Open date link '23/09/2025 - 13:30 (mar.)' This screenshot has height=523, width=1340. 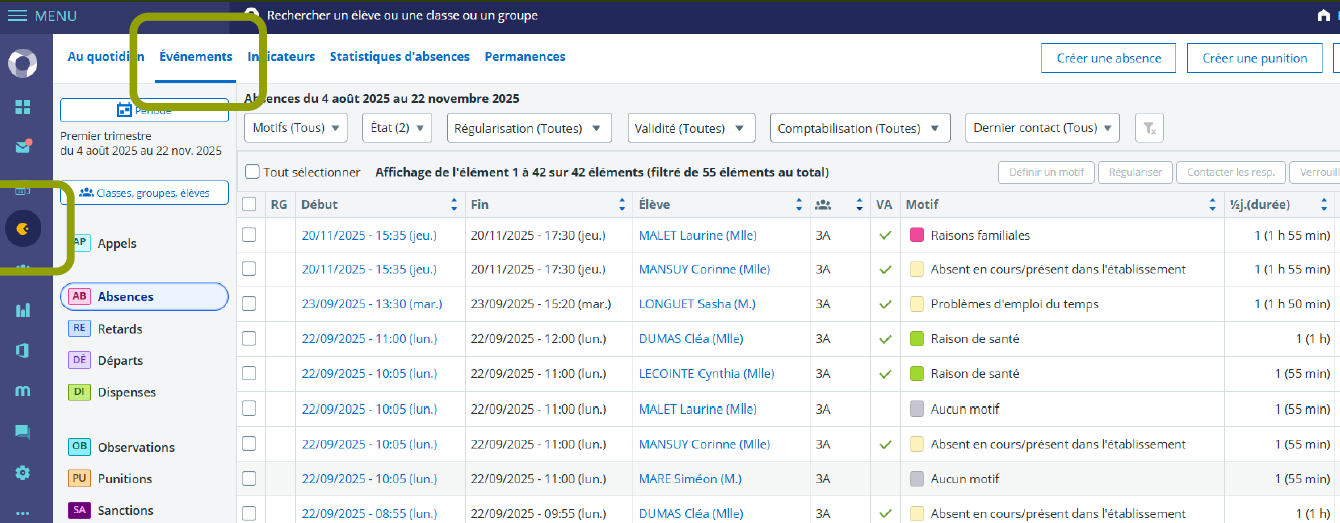pyautogui.click(x=371, y=304)
